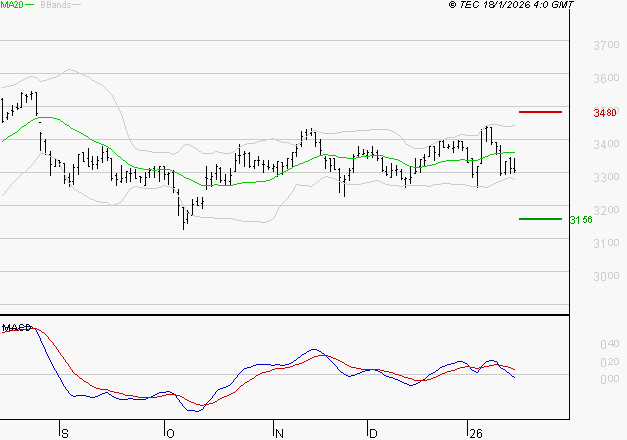Image resolution: width=627 pixels, height=440 pixels.
Task: Click the 26 year axis marker
Action: click(476, 434)
